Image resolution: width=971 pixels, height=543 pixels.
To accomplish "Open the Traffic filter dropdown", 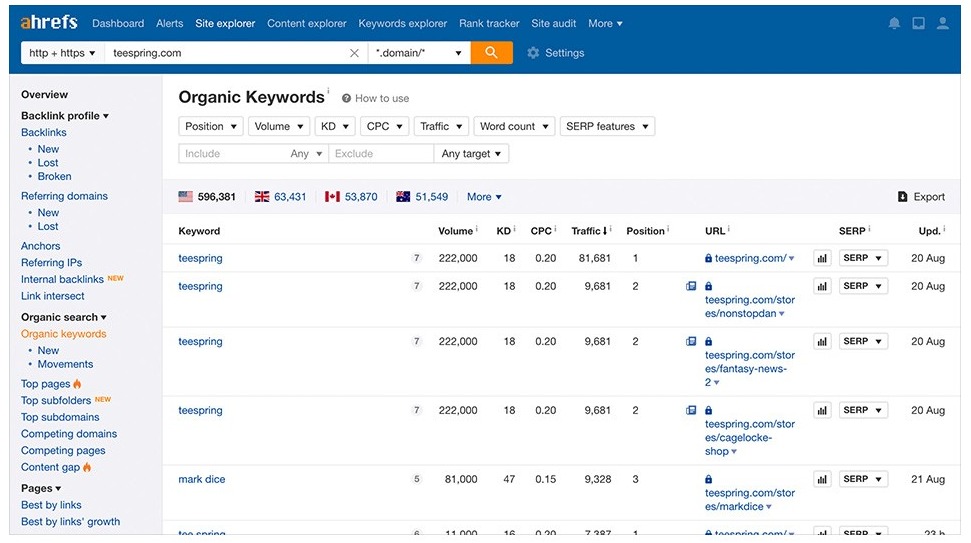I will tap(441, 126).
